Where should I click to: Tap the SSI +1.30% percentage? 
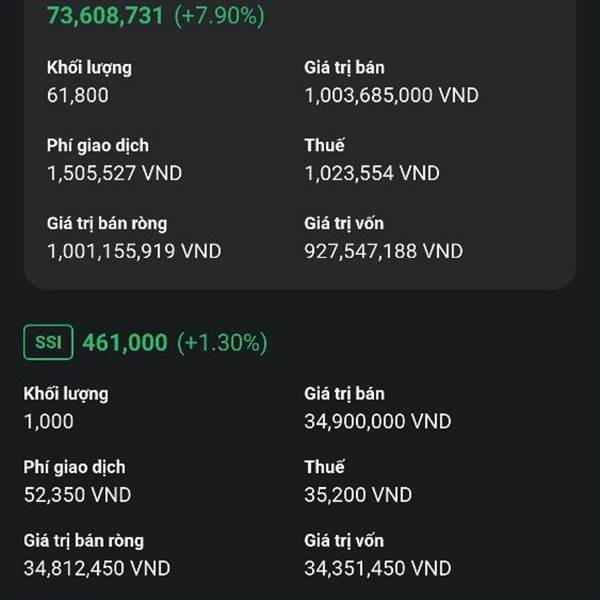click(x=222, y=342)
